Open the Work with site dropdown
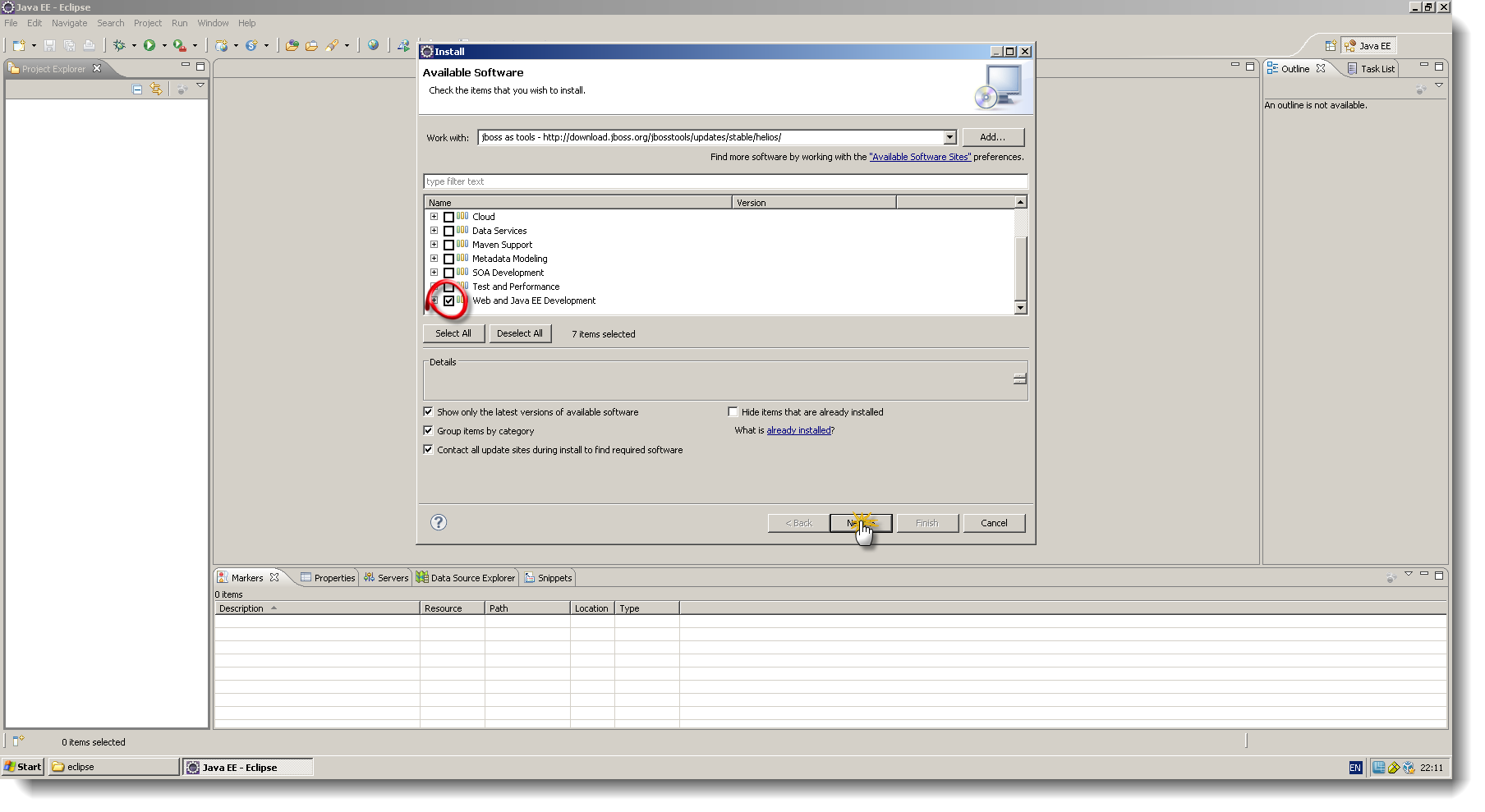The width and height of the screenshot is (1485, 812). coord(949,137)
